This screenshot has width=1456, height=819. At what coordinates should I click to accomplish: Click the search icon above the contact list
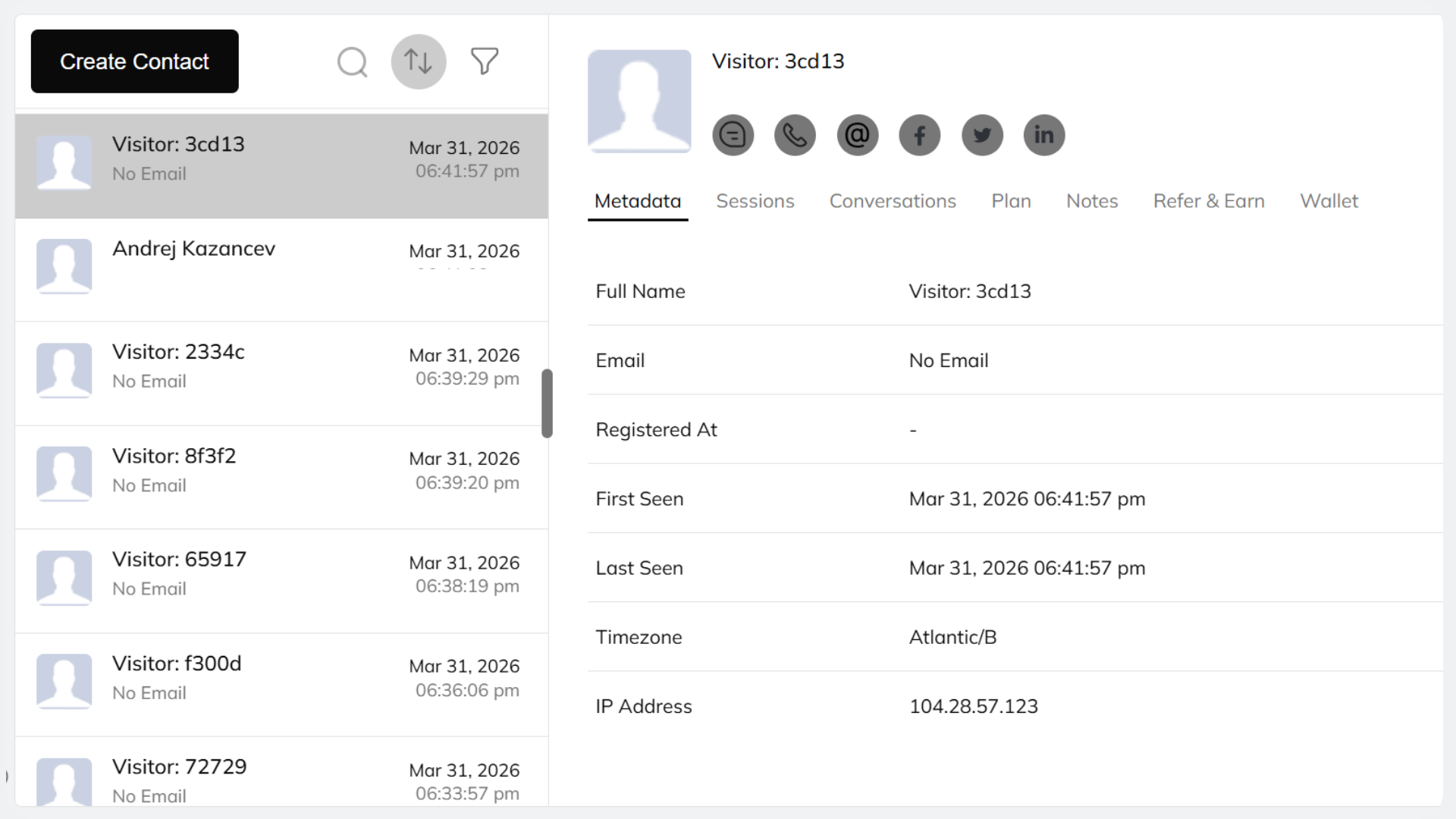tap(352, 61)
